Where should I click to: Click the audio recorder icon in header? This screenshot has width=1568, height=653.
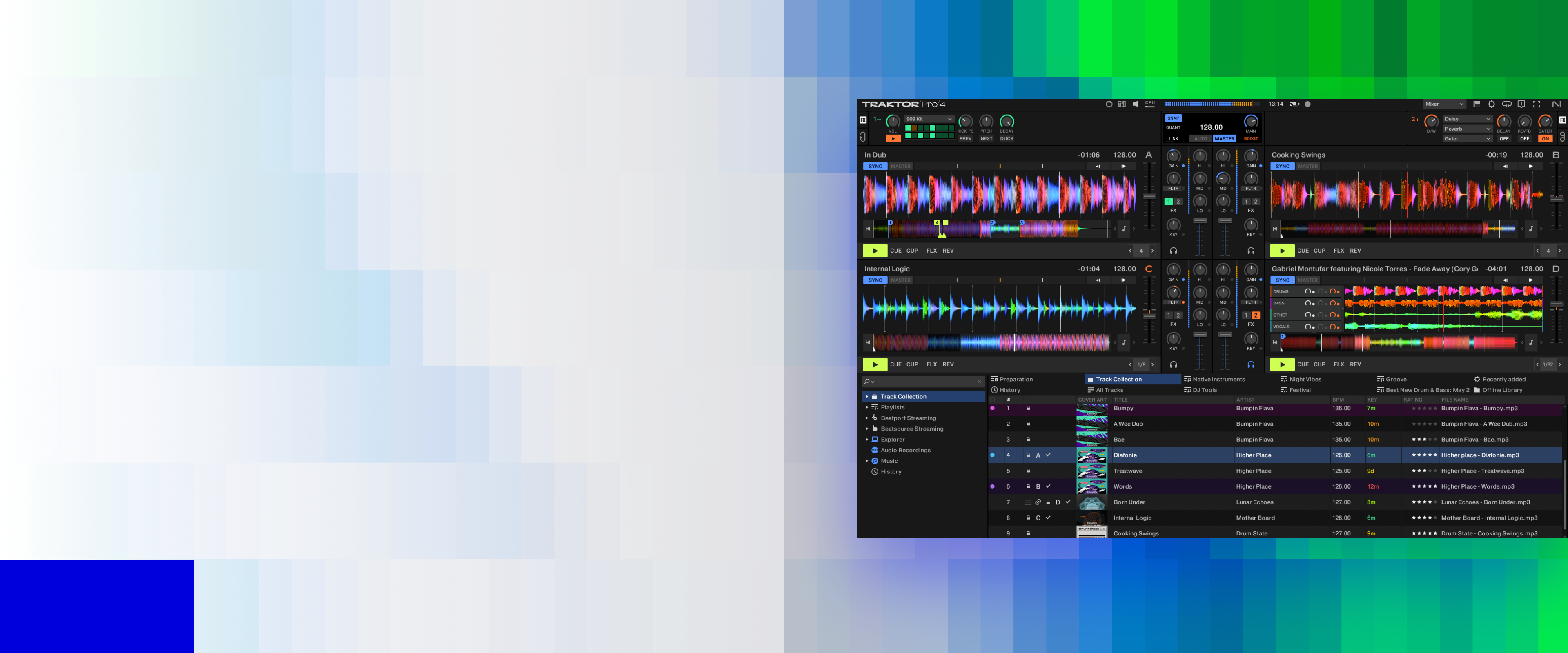click(1307, 104)
